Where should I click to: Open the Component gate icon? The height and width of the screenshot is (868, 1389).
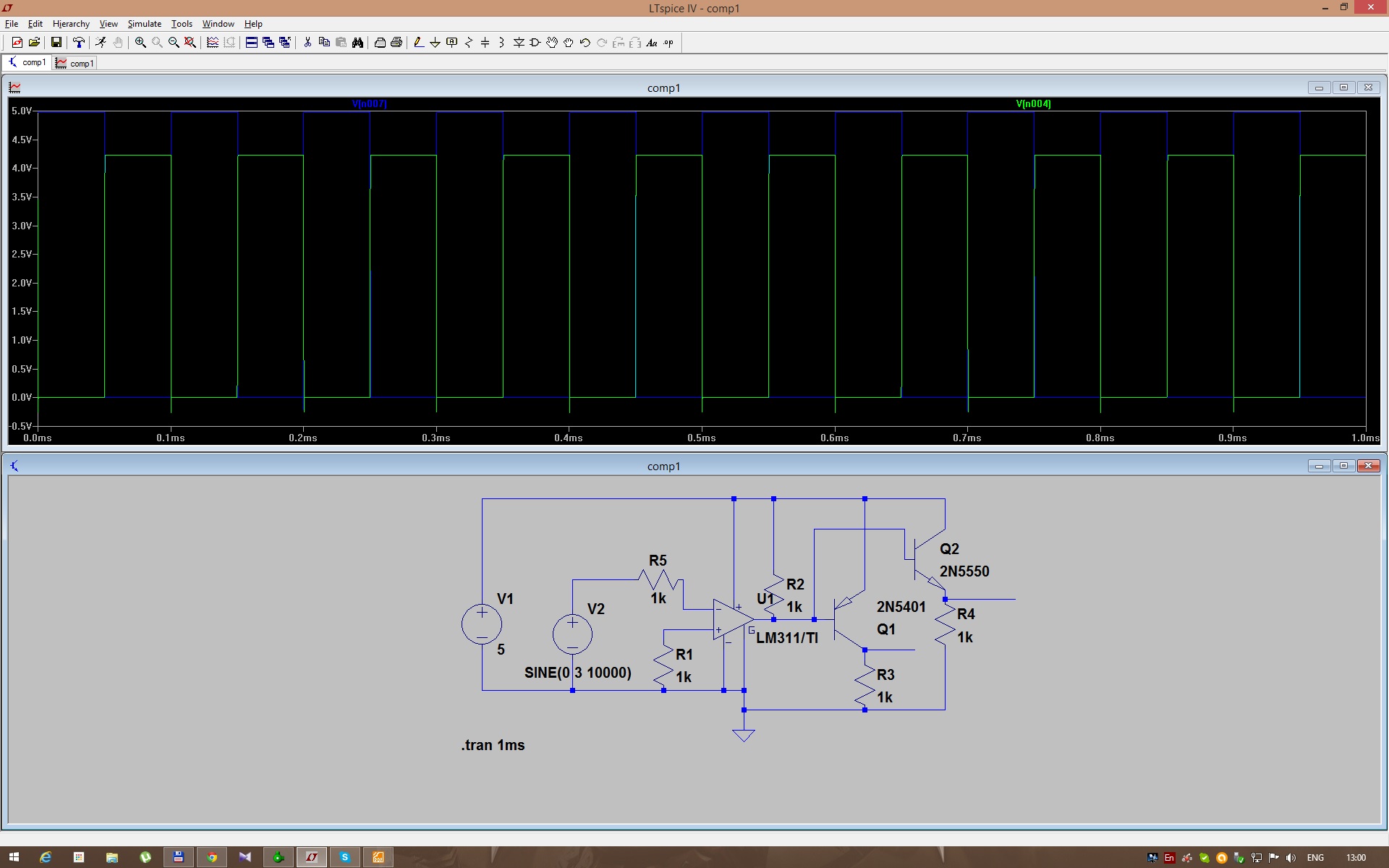[535, 43]
